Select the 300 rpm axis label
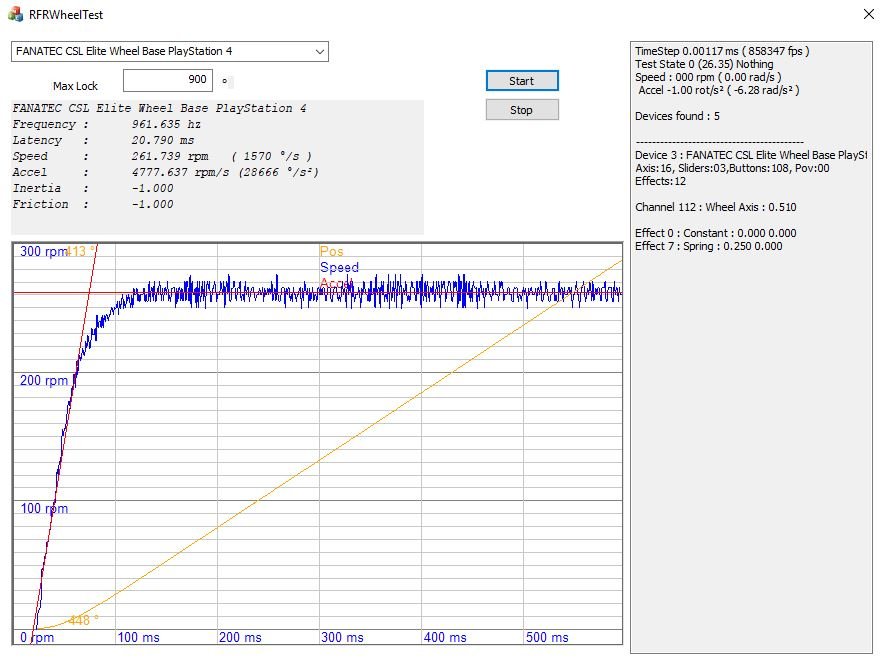This screenshot has height=665, width=882. click(44, 252)
